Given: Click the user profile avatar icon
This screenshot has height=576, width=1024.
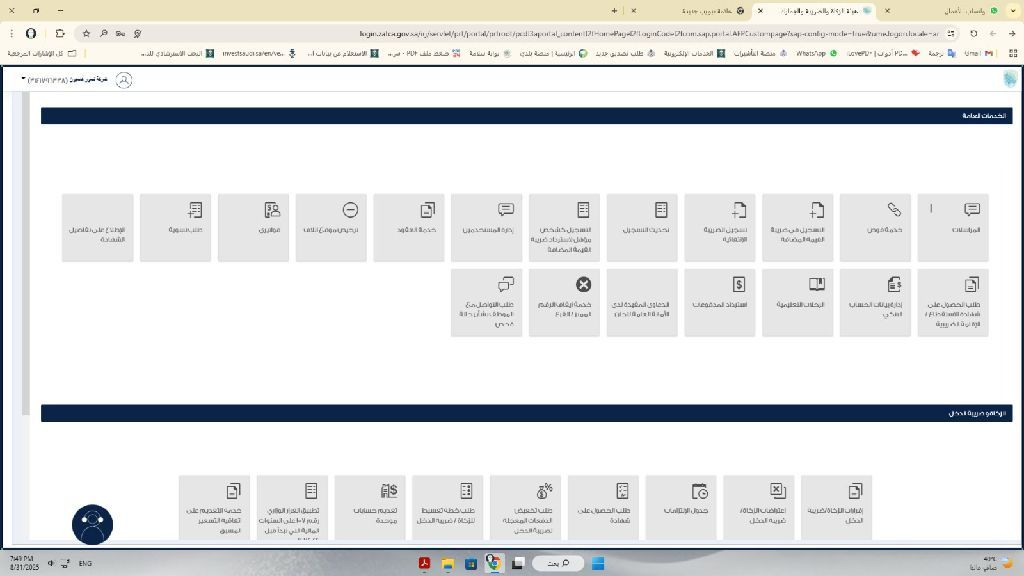Looking at the screenshot, I should (124, 80).
